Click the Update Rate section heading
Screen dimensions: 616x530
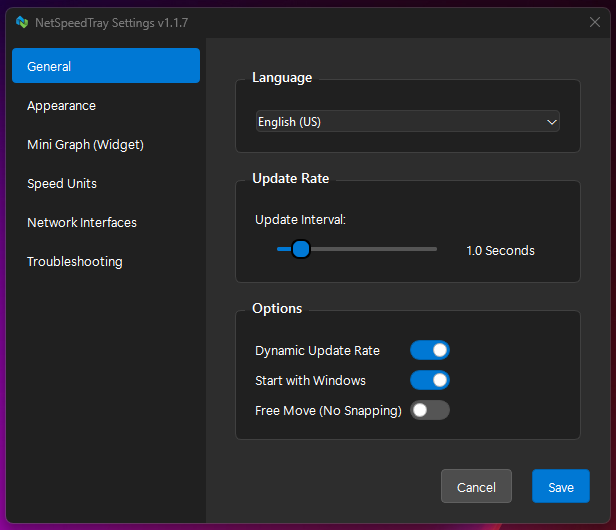coord(291,178)
